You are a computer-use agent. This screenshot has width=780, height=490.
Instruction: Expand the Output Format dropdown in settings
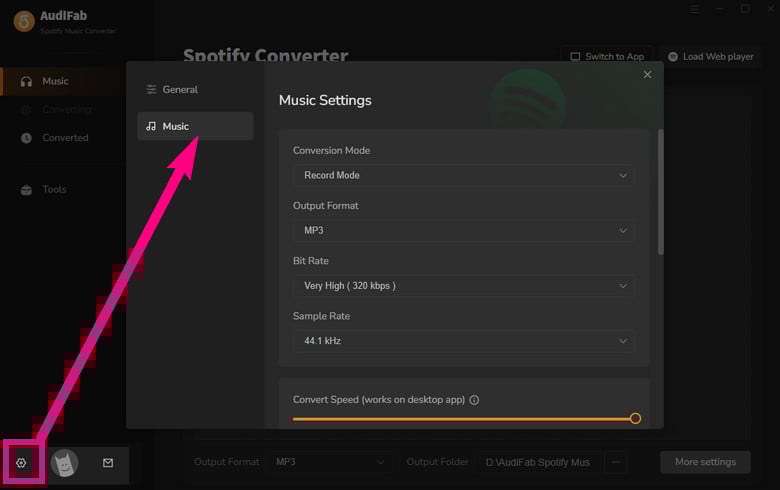pyautogui.click(x=464, y=230)
